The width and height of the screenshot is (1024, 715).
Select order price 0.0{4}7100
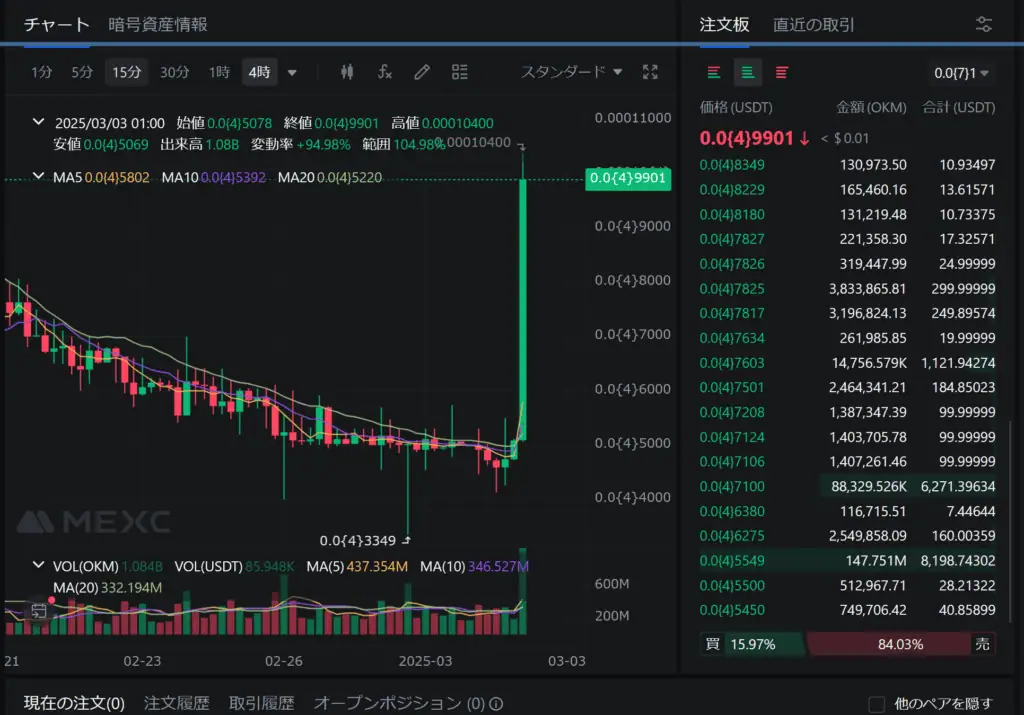731,486
